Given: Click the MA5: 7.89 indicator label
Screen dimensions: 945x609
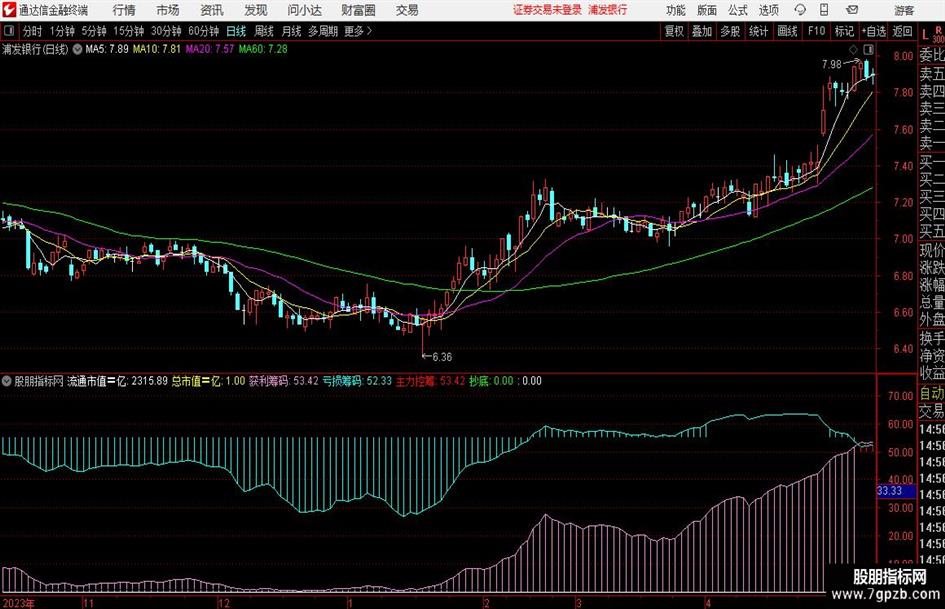Looking at the screenshot, I should pyautogui.click(x=107, y=49).
